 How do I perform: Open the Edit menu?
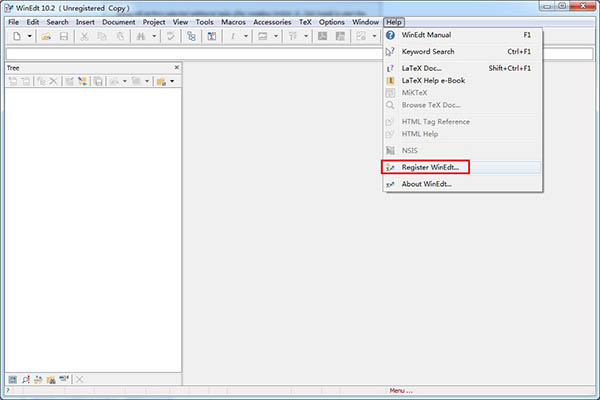click(x=33, y=22)
